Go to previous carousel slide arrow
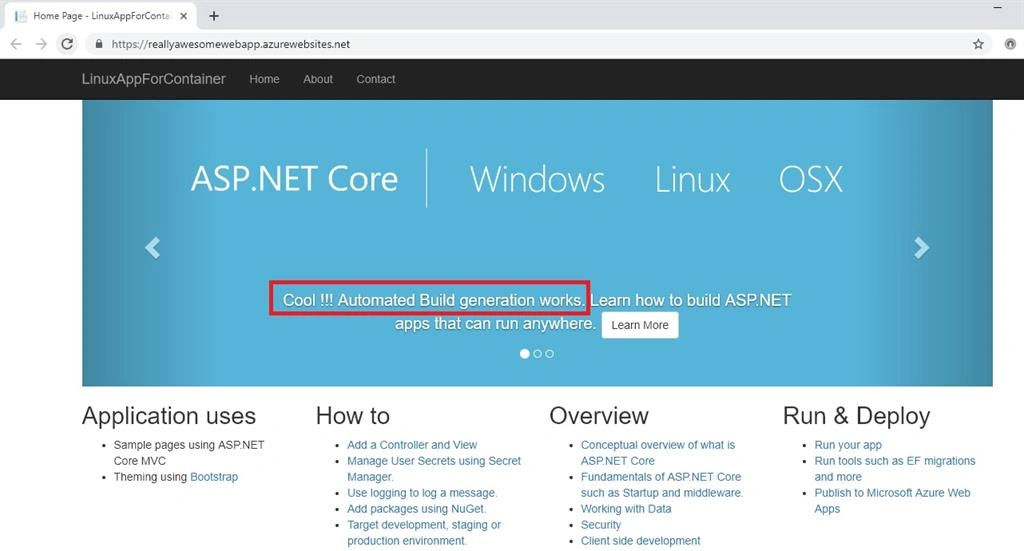The image size is (1024, 551). coord(152,247)
